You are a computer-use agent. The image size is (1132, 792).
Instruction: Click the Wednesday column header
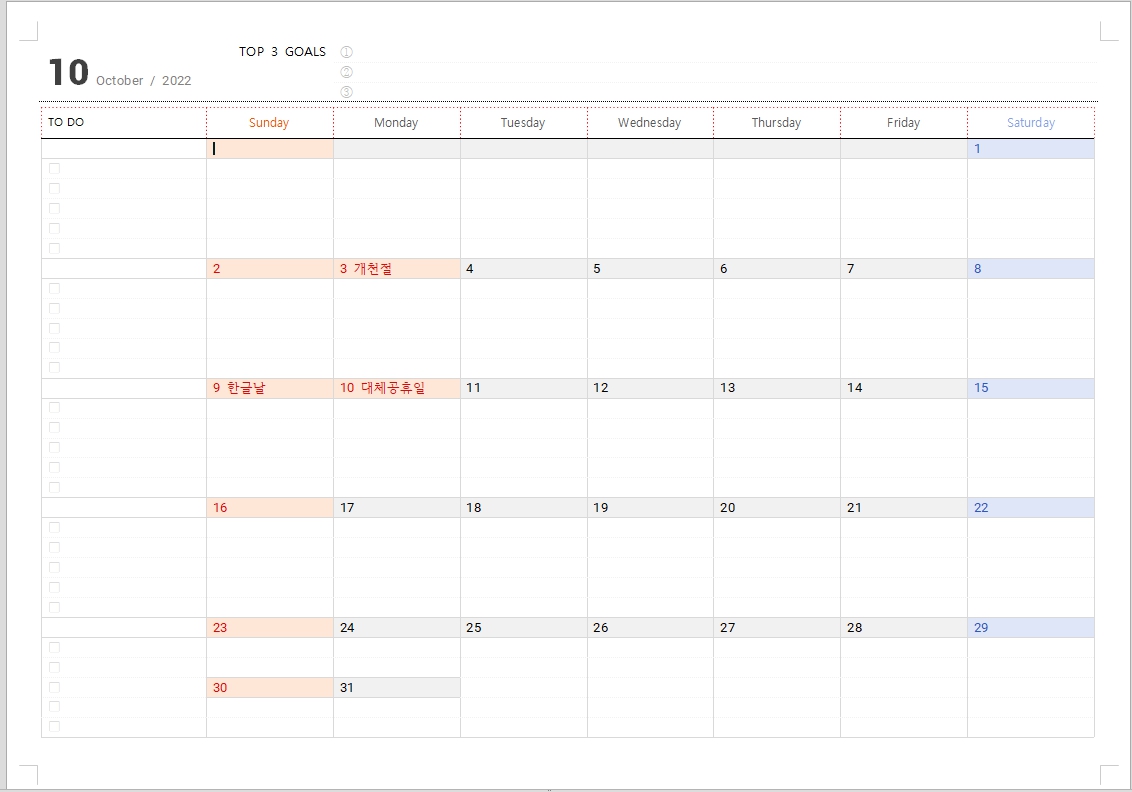[x=650, y=123]
